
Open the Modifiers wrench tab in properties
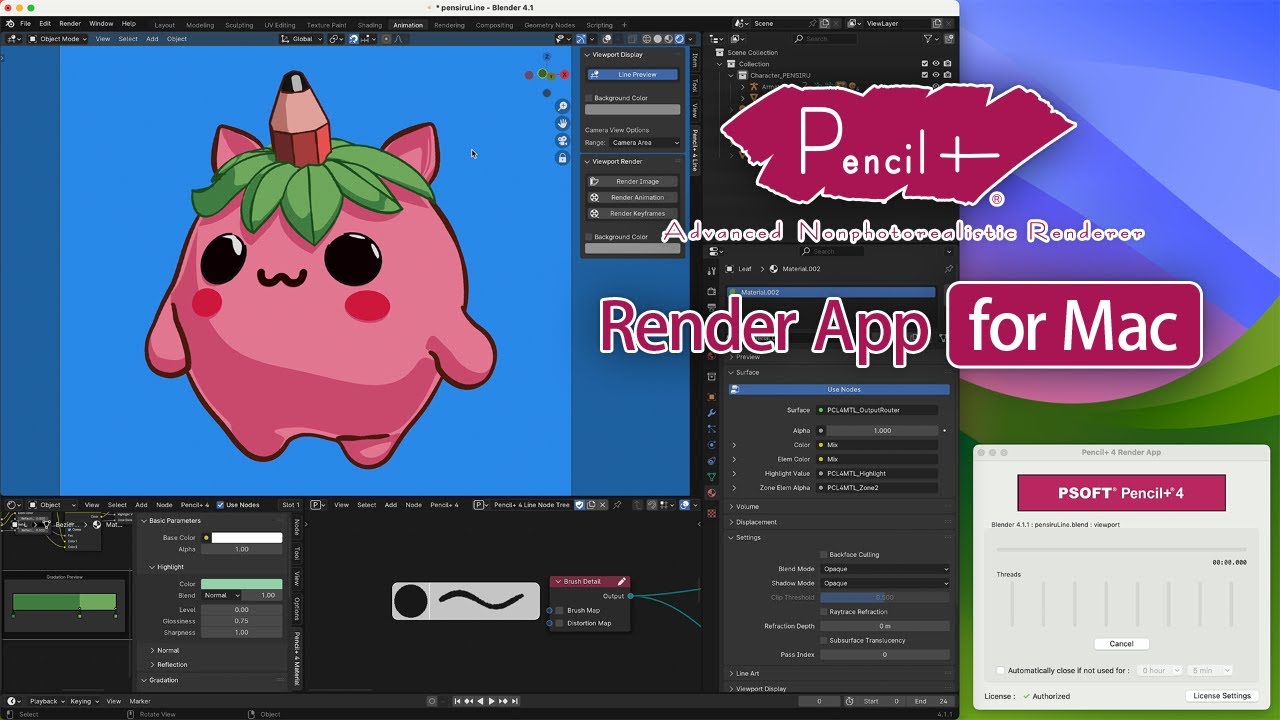tap(711, 413)
